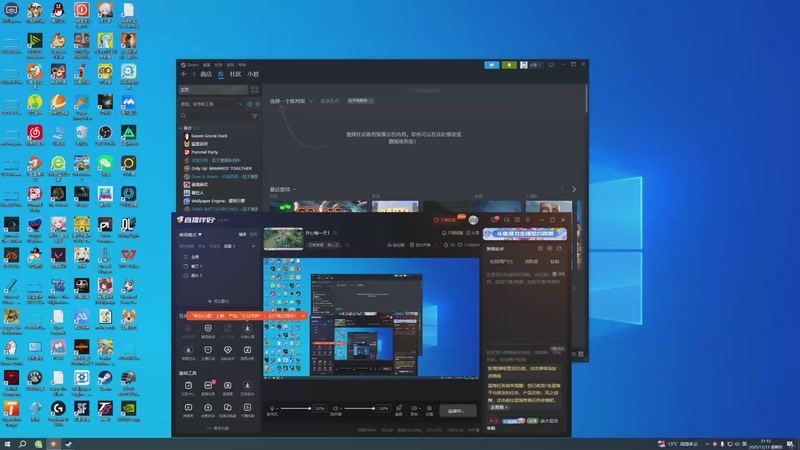Open the tool icon with red badge under 基础工具
Screen dimensions: 800x450
pyautogui.click(x=208, y=386)
